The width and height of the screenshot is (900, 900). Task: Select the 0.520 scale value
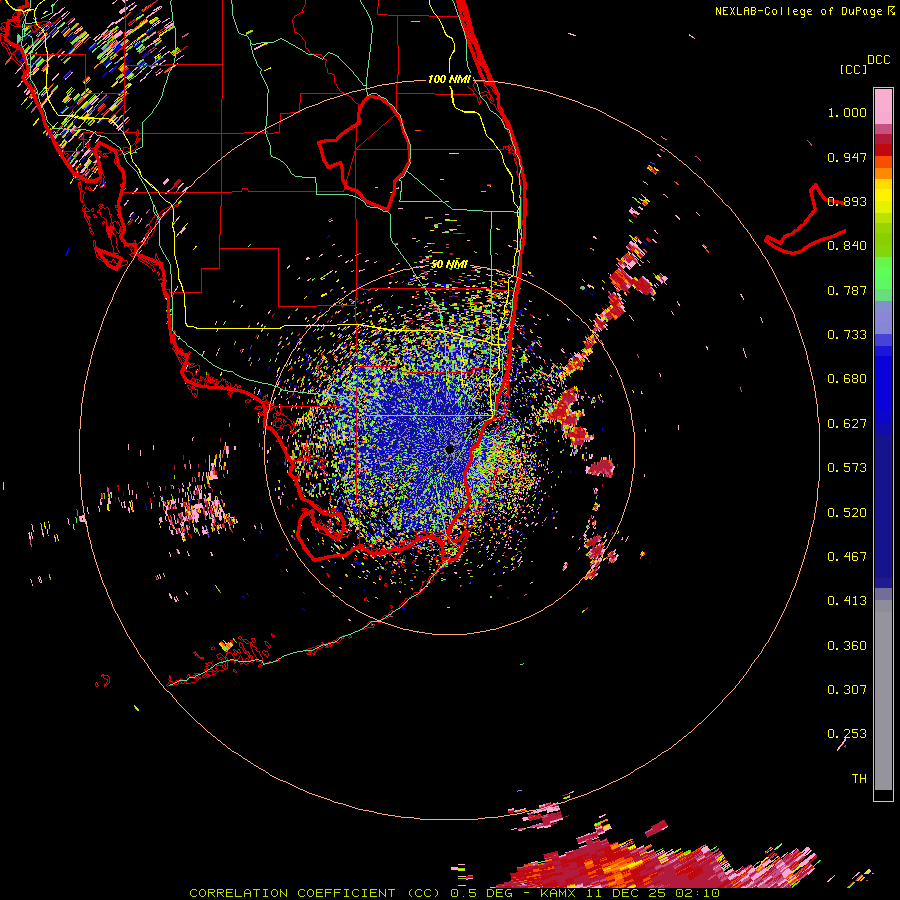click(x=847, y=513)
